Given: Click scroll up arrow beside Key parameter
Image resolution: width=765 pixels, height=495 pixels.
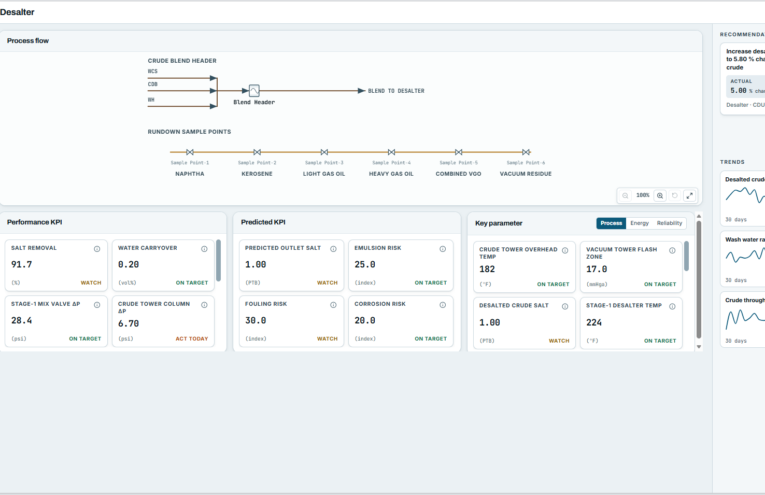Looking at the screenshot, I should pyautogui.click(x=699, y=216).
